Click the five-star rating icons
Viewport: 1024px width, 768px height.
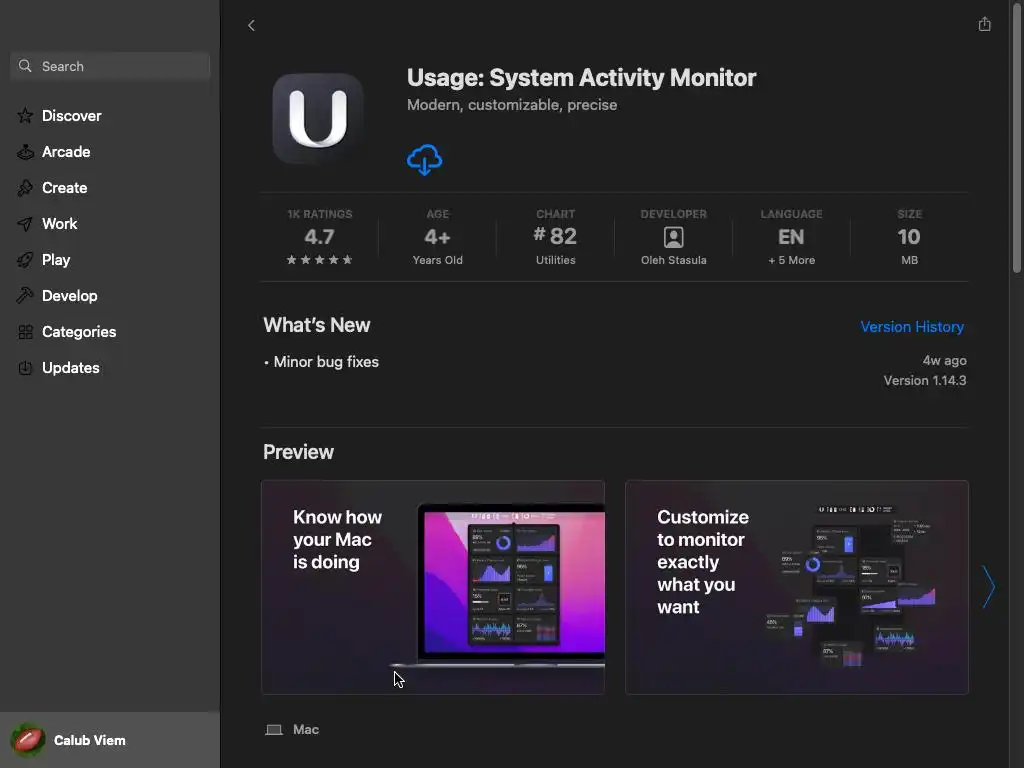click(x=319, y=260)
